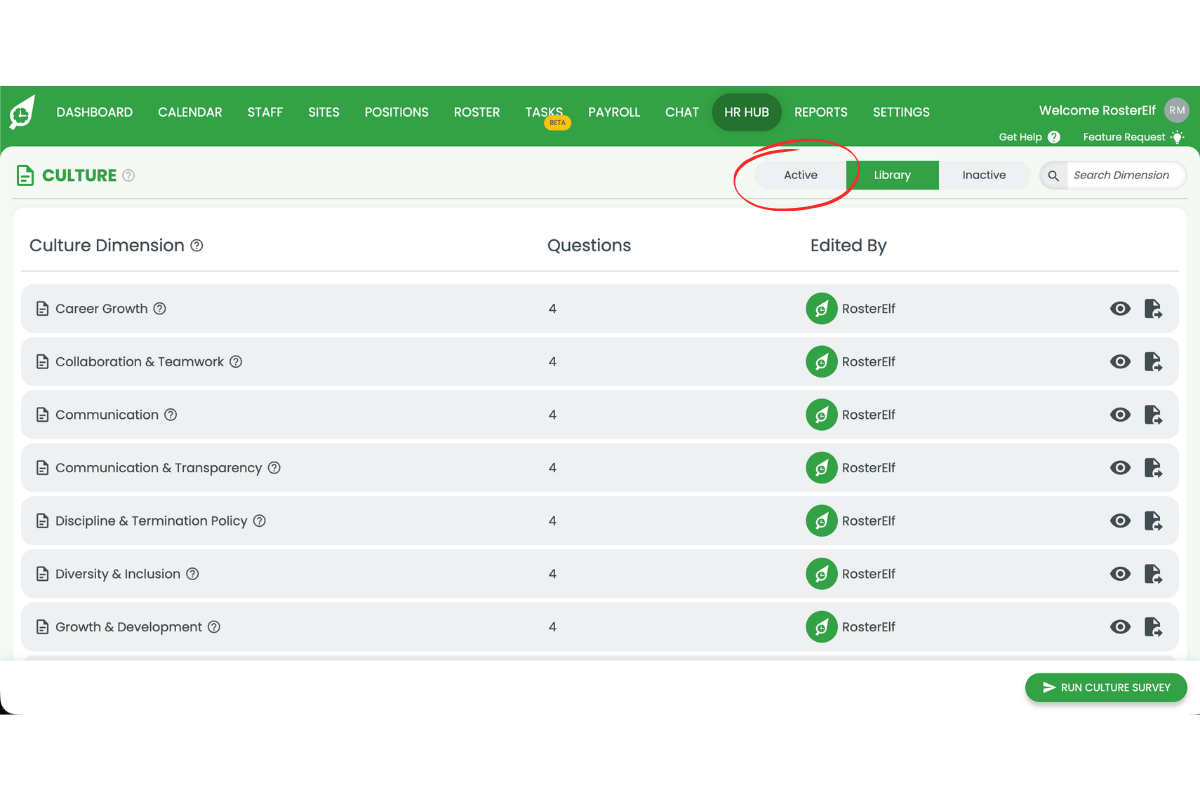This screenshot has width=1200, height=800.
Task: Click the export icon for Collaboration & Teamwork
Action: (x=1153, y=362)
